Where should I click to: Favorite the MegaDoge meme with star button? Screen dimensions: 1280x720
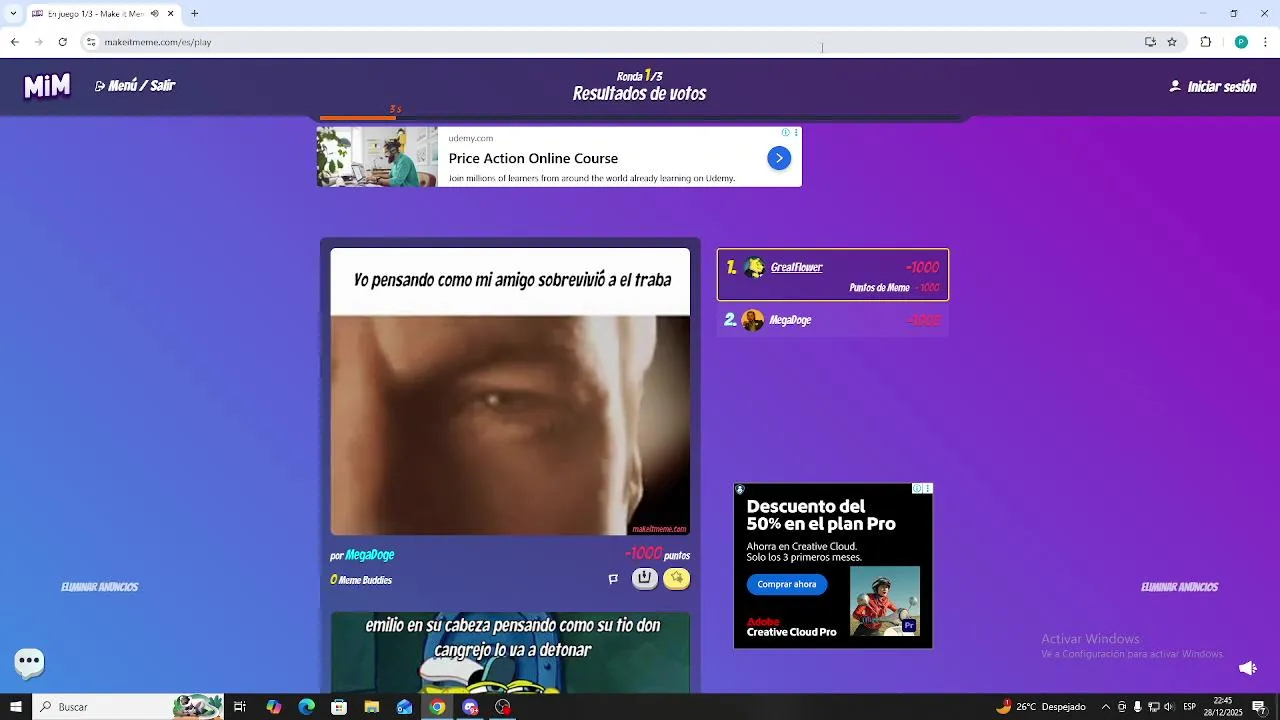click(x=677, y=579)
